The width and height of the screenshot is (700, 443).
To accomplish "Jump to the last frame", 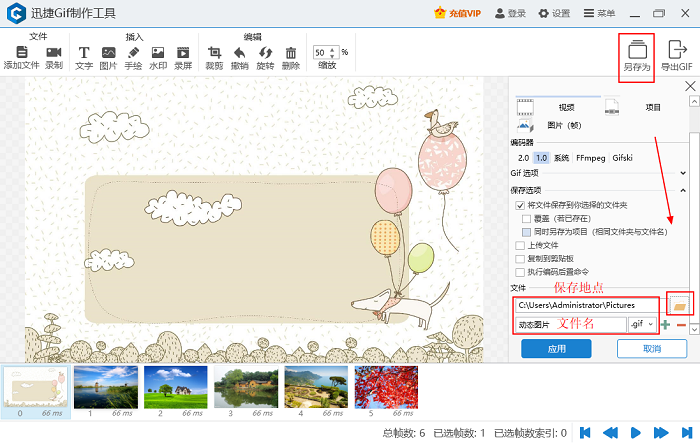I will (x=687, y=433).
